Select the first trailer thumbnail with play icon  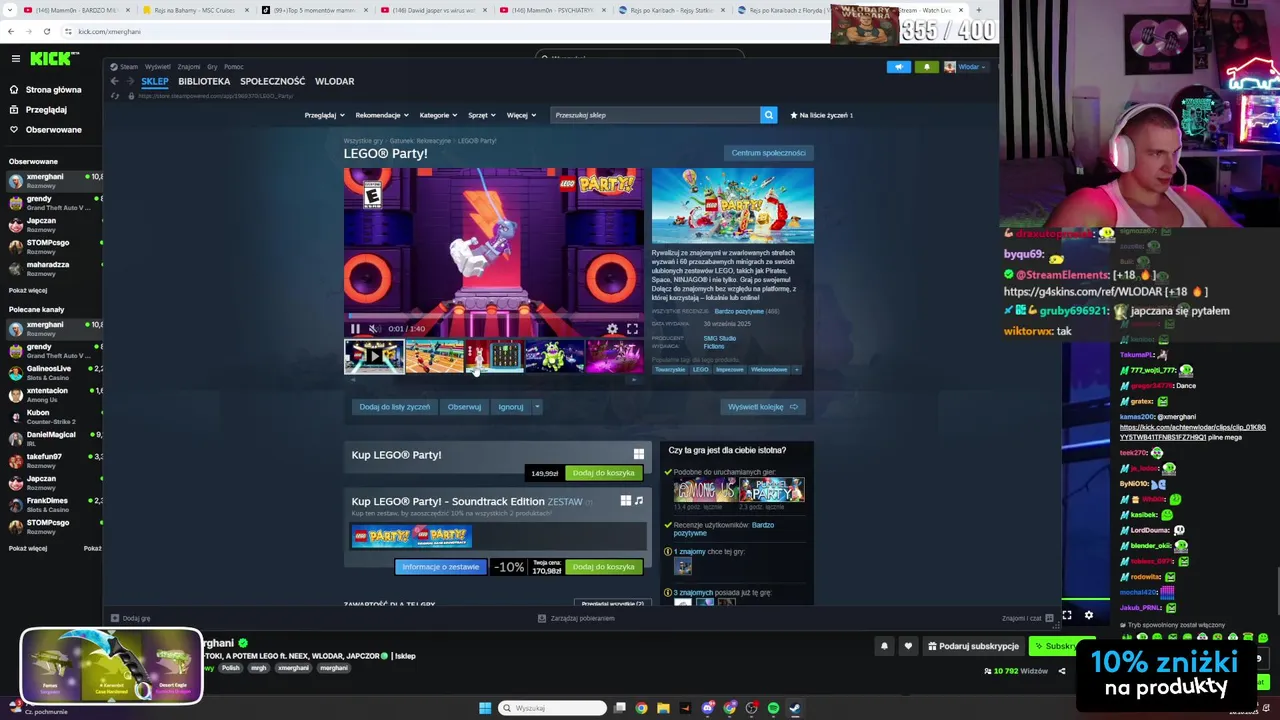pos(374,356)
